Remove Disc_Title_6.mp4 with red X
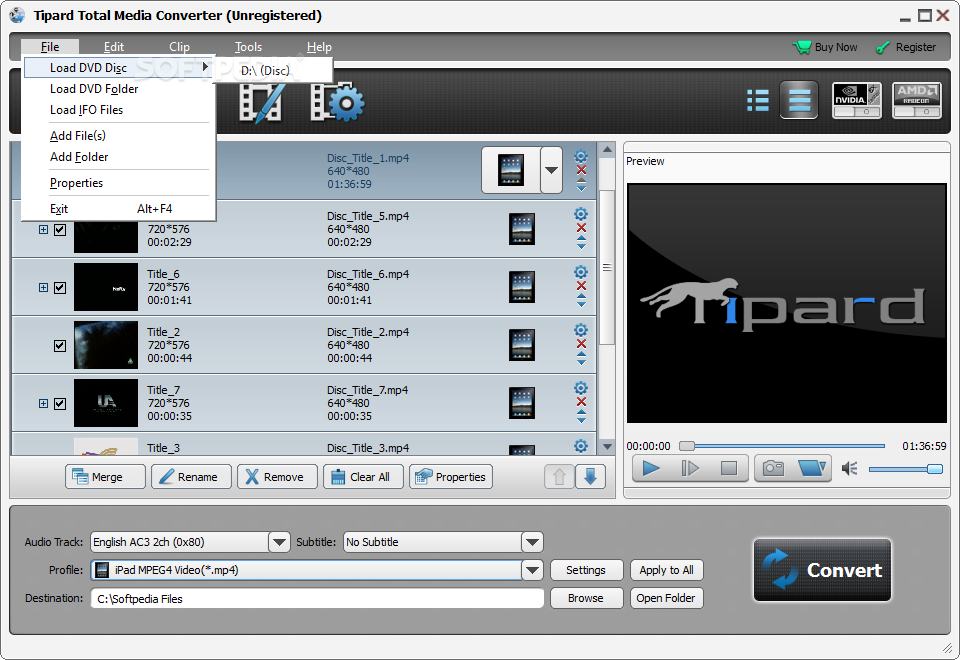960x660 pixels. [x=581, y=286]
